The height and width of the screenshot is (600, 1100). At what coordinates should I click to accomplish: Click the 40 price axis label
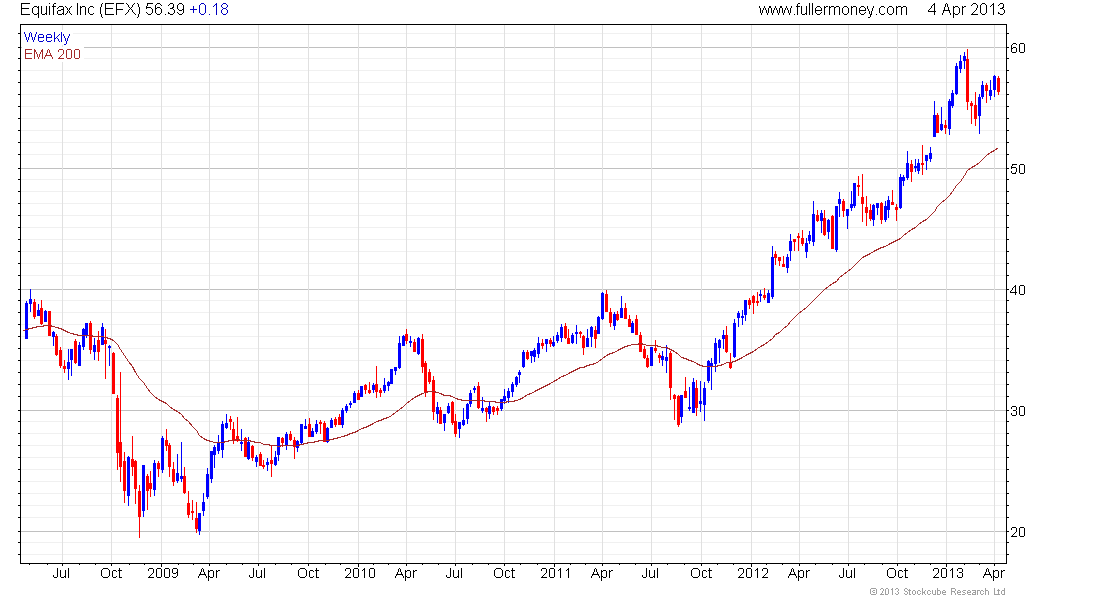[x=1017, y=290]
